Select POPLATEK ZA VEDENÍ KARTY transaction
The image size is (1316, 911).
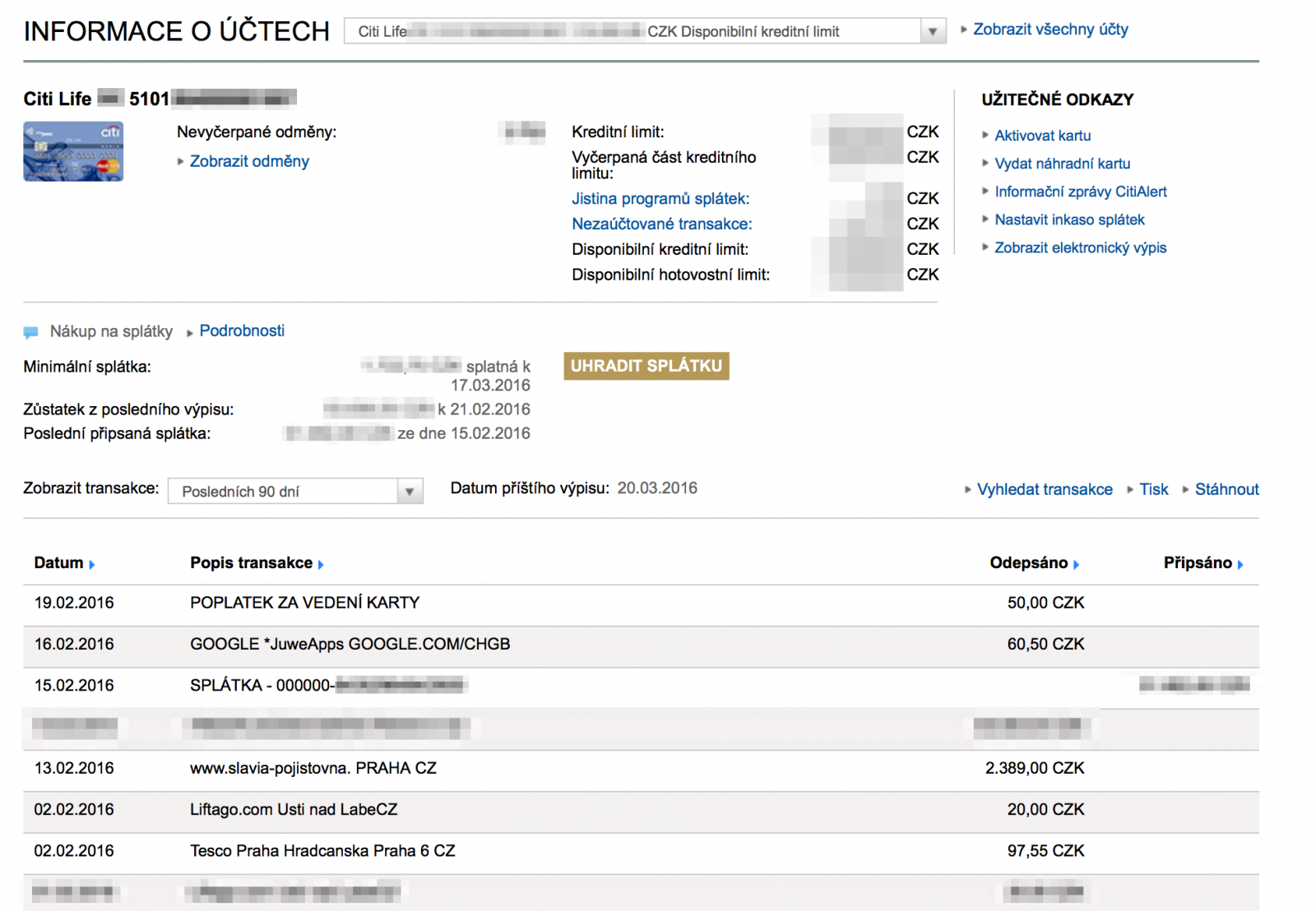641,603
